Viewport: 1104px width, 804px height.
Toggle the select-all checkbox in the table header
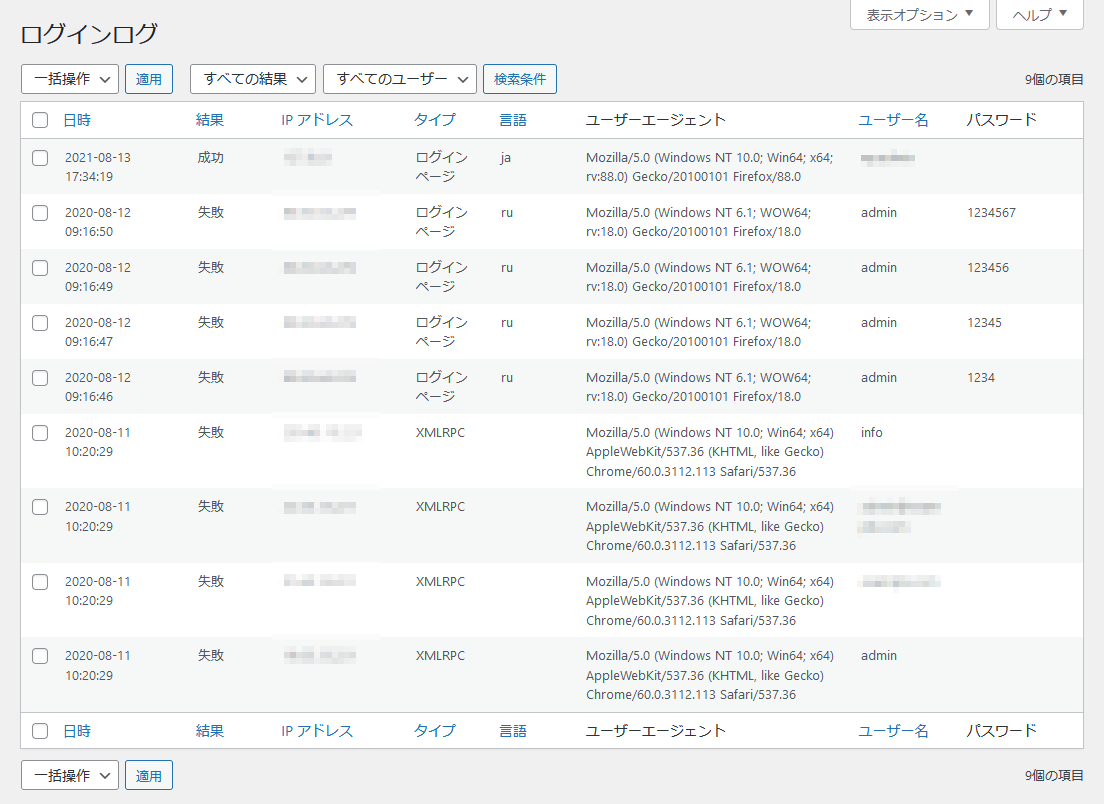(40, 120)
